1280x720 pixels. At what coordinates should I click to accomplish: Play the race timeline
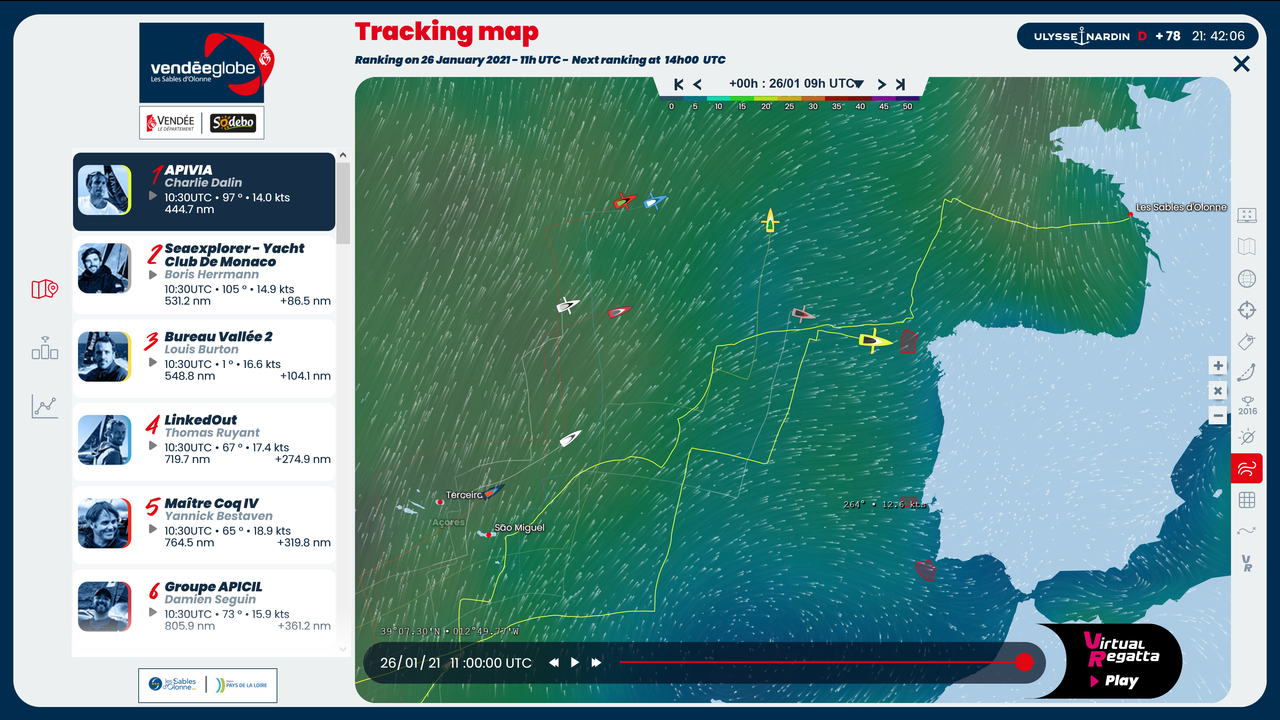click(575, 663)
